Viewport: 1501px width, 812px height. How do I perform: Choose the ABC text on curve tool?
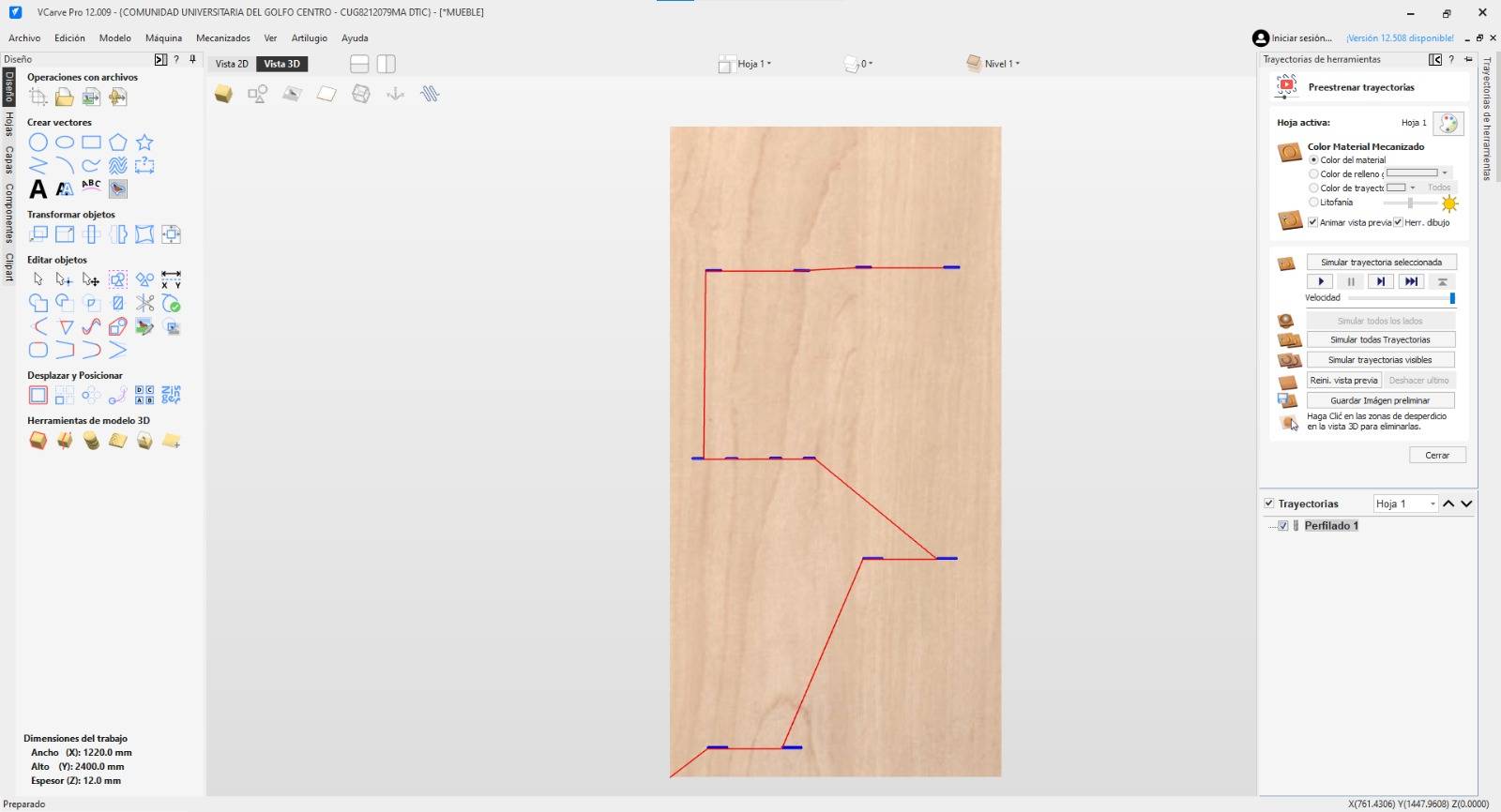(x=91, y=187)
